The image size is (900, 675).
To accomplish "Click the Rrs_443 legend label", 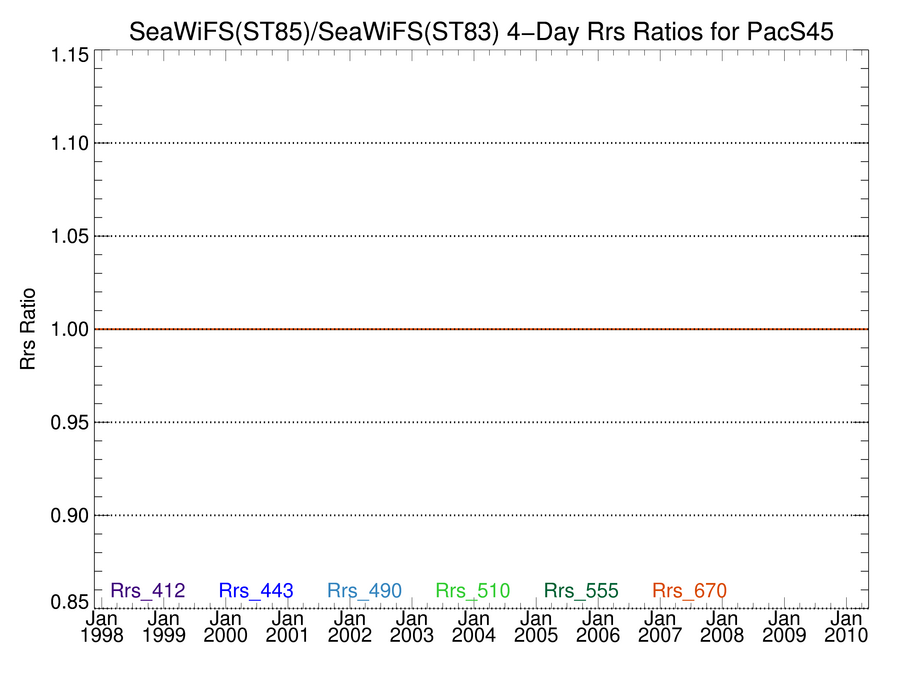I will pos(256,591).
